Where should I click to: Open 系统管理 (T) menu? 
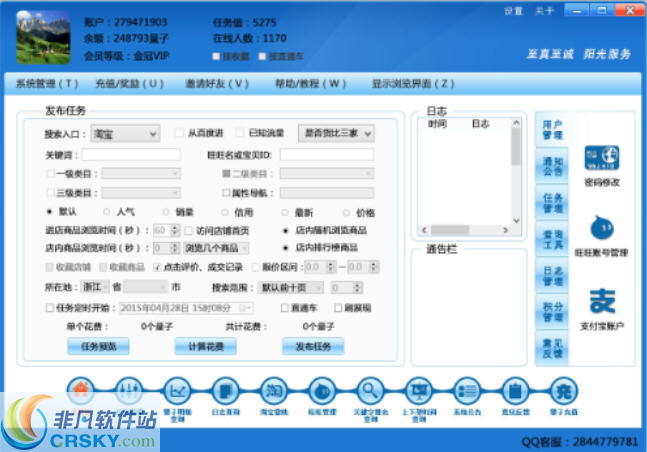[x=47, y=84]
